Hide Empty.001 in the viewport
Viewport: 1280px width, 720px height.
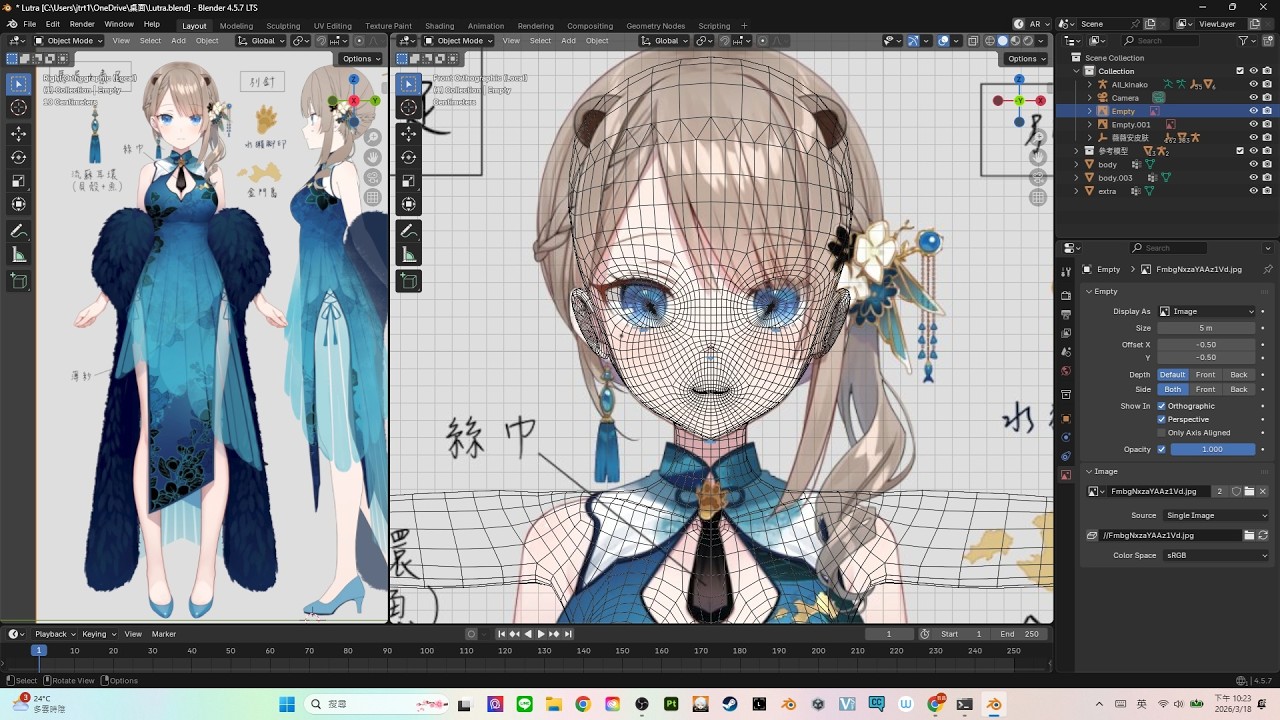(x=1253, y=124)
